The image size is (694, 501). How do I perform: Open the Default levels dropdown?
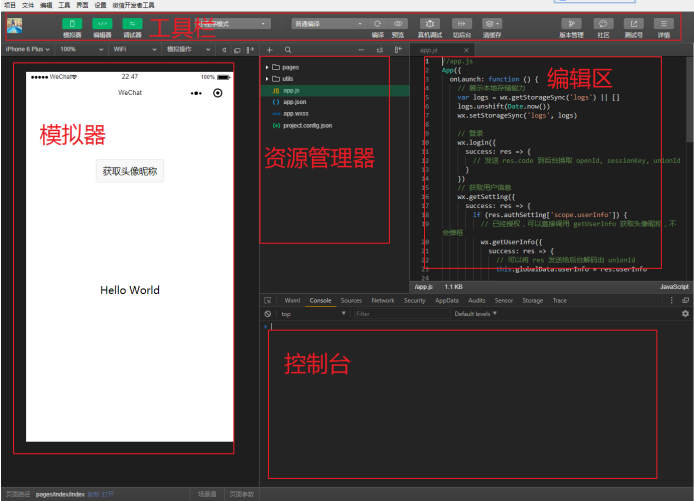[475, 314]
